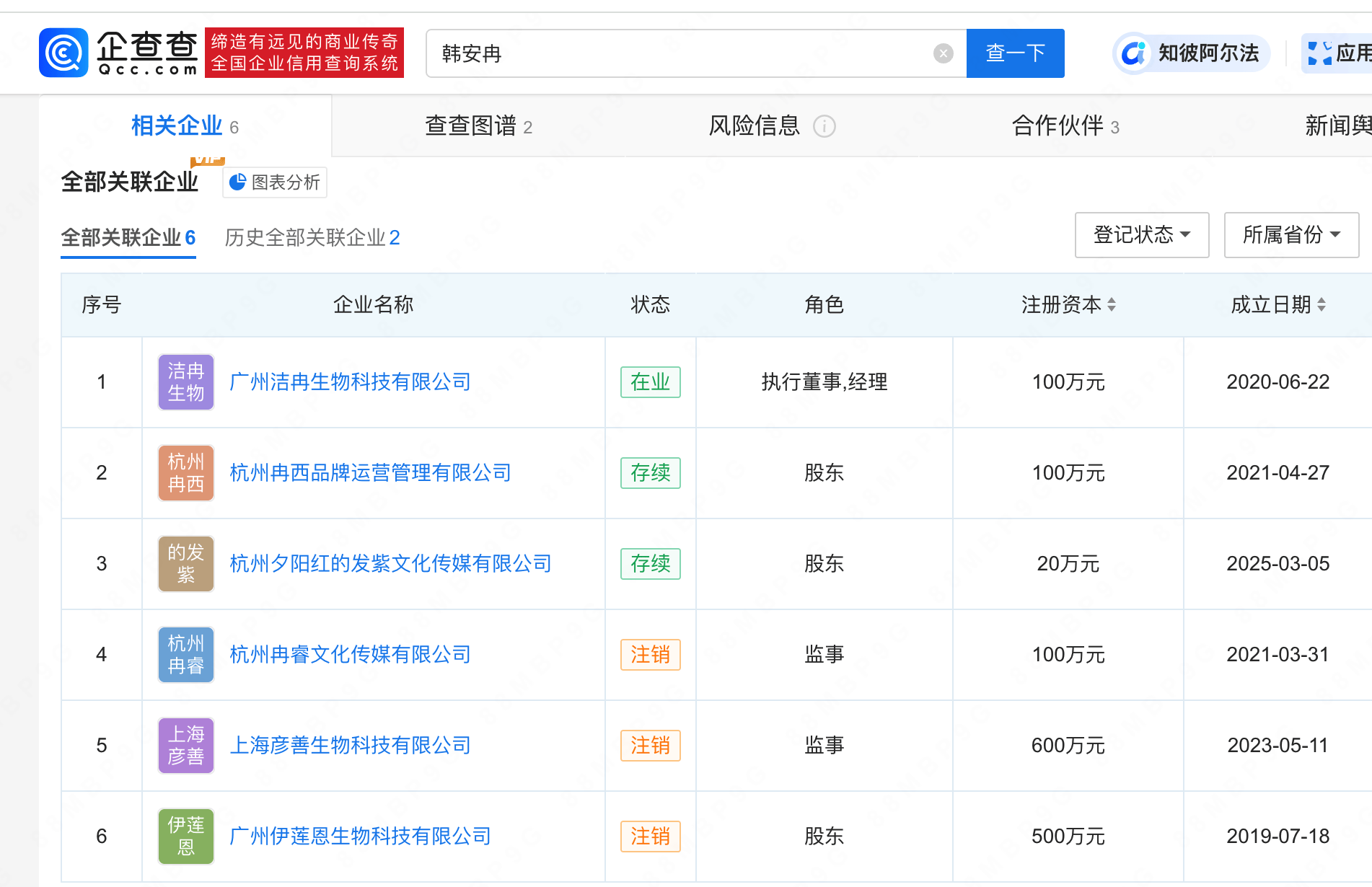Screen dimensions: 1372x887
Task: Clear the search box with the X icon
Action: [x=943, y=53]
